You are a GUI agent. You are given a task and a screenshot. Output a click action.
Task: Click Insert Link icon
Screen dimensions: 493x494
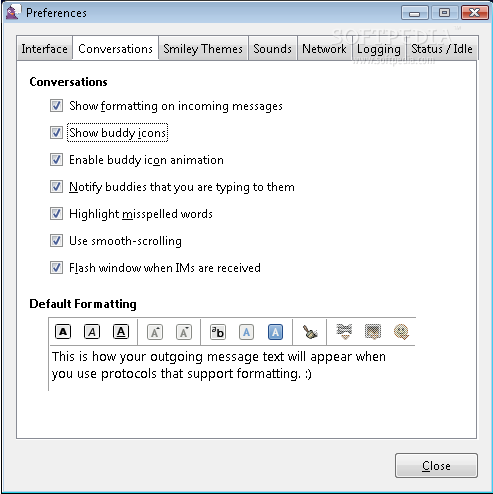[x=344, y=332]
